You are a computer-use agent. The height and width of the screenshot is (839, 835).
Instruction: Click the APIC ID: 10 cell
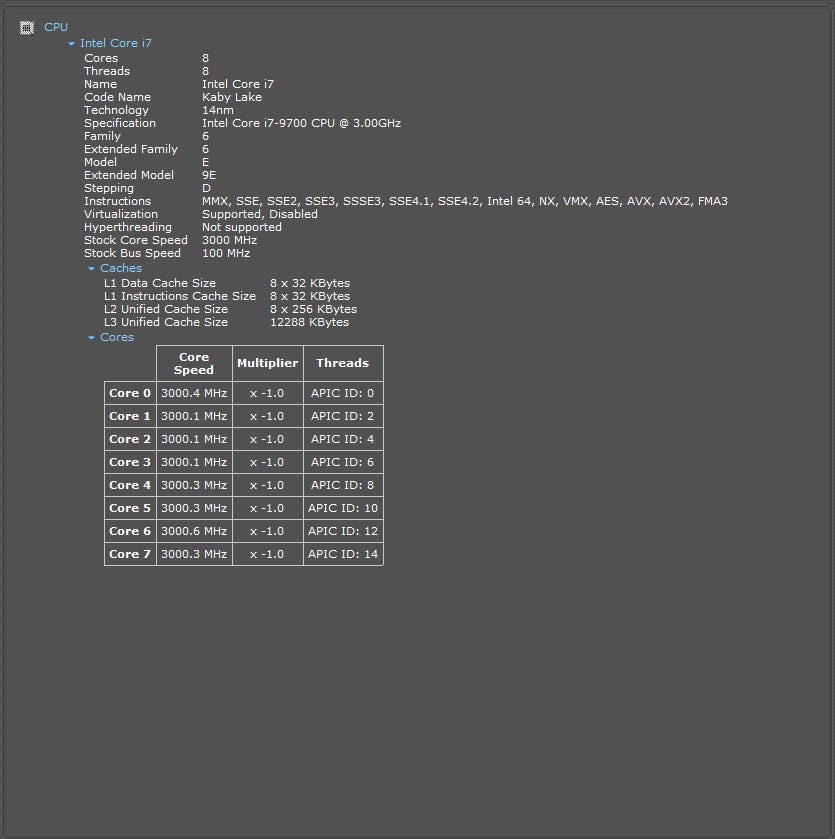click(x=343, y=508)
